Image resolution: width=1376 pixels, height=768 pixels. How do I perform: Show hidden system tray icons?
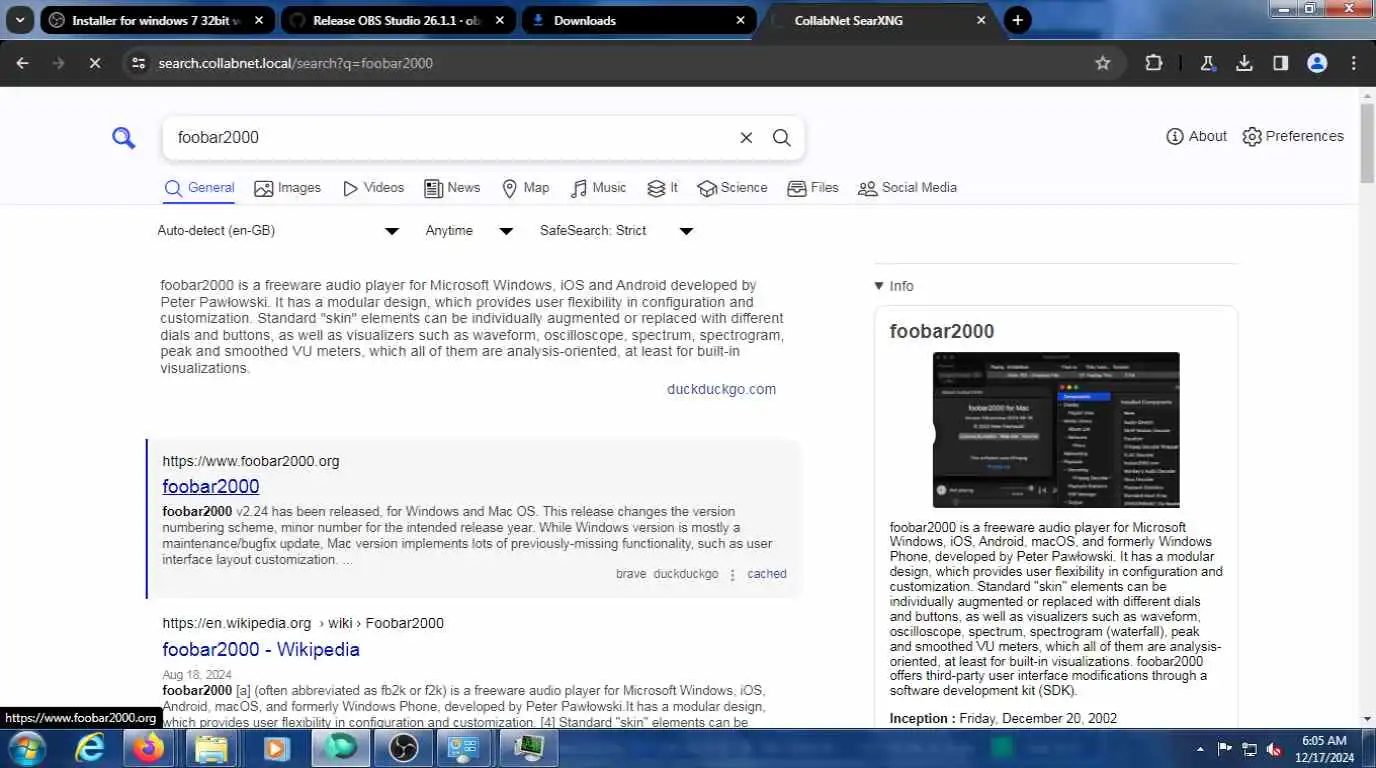pyautogui.click(x=1200, y=749)
